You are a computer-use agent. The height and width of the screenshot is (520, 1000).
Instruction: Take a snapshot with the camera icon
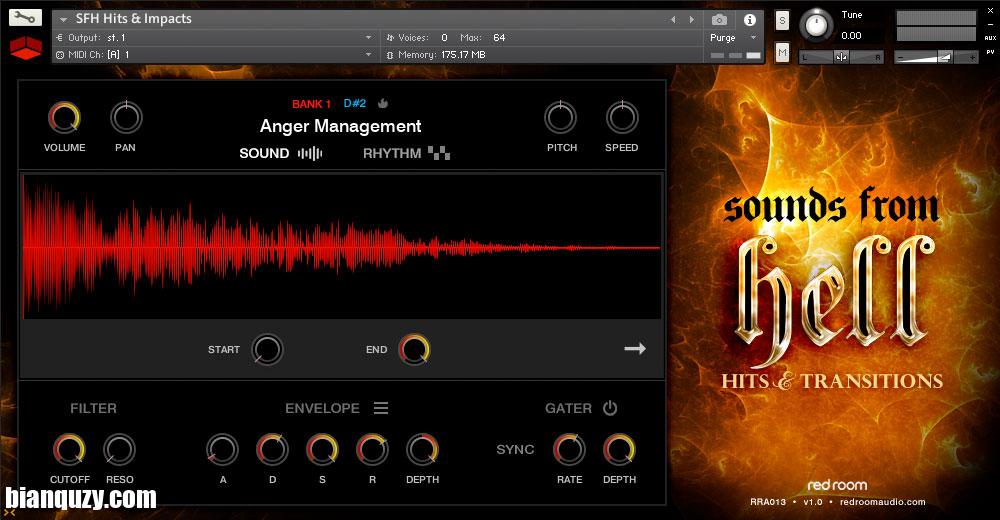point(719,20)
